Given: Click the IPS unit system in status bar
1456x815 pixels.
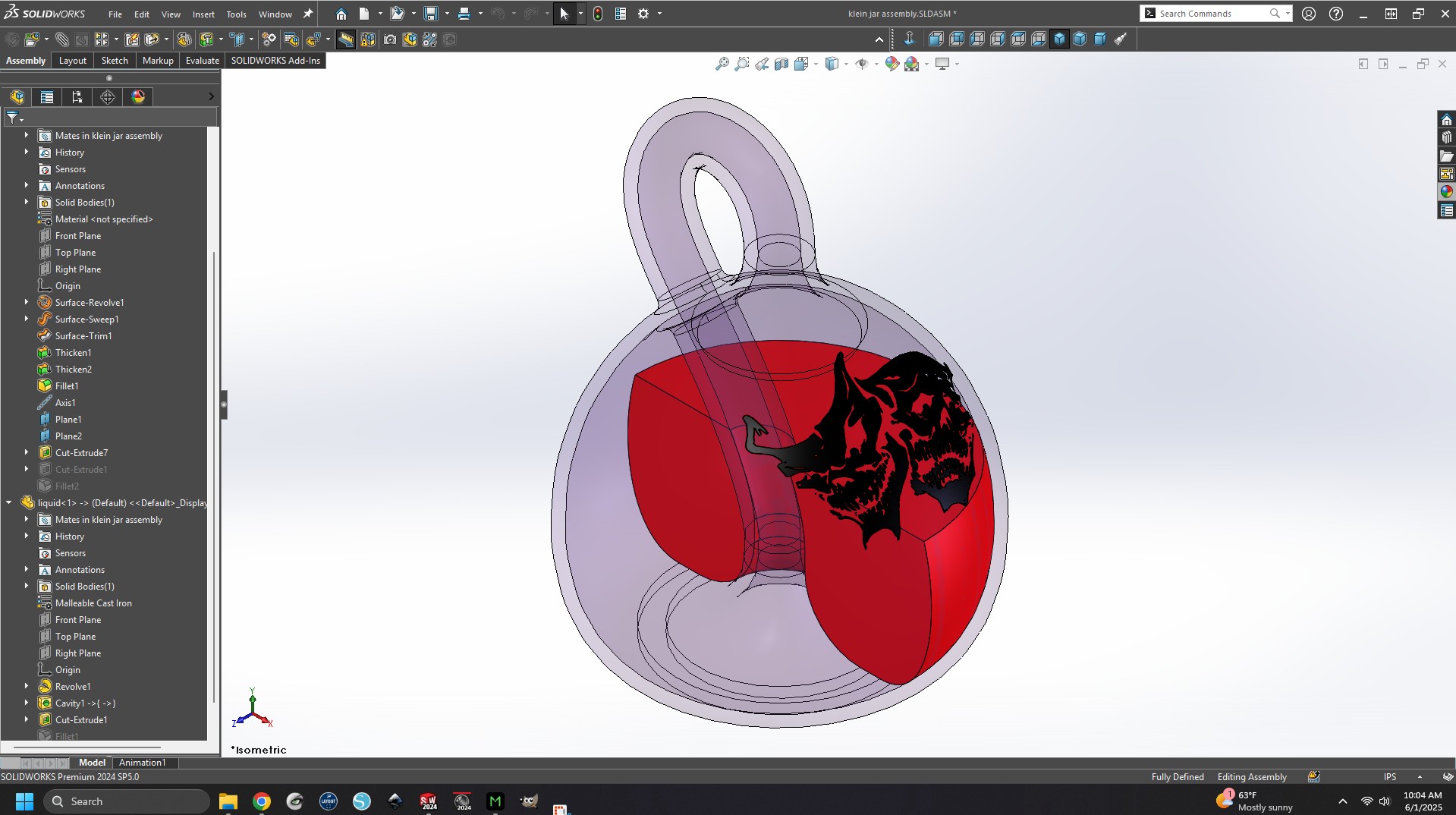Looking at the screenshot, I should coord(1389,777).
